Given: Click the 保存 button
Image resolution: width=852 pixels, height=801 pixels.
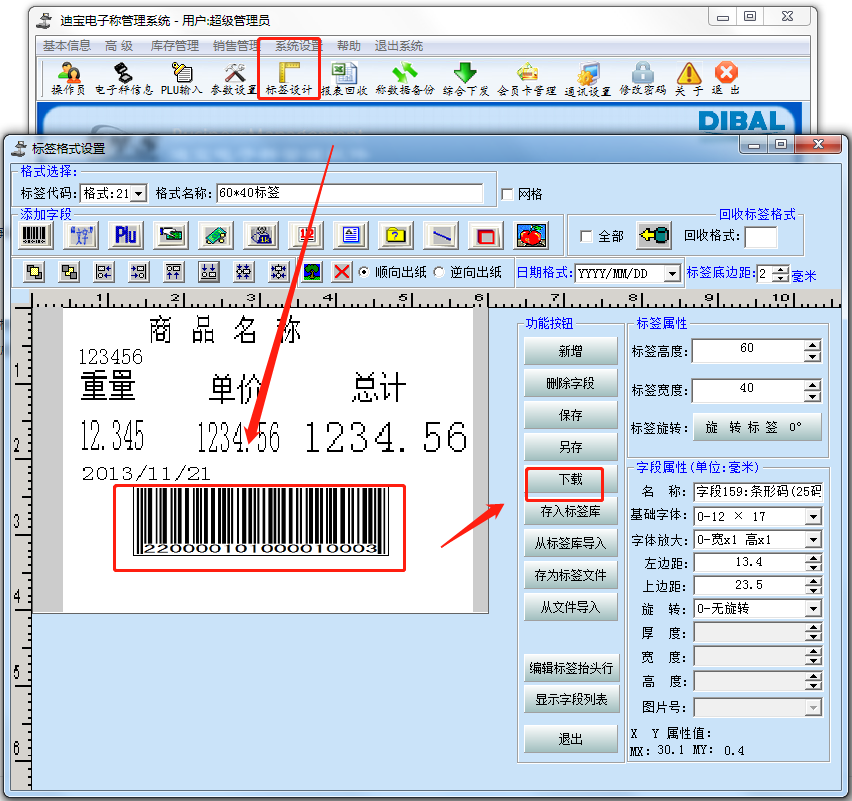Looking at the screenshot, I should (571, 415).
